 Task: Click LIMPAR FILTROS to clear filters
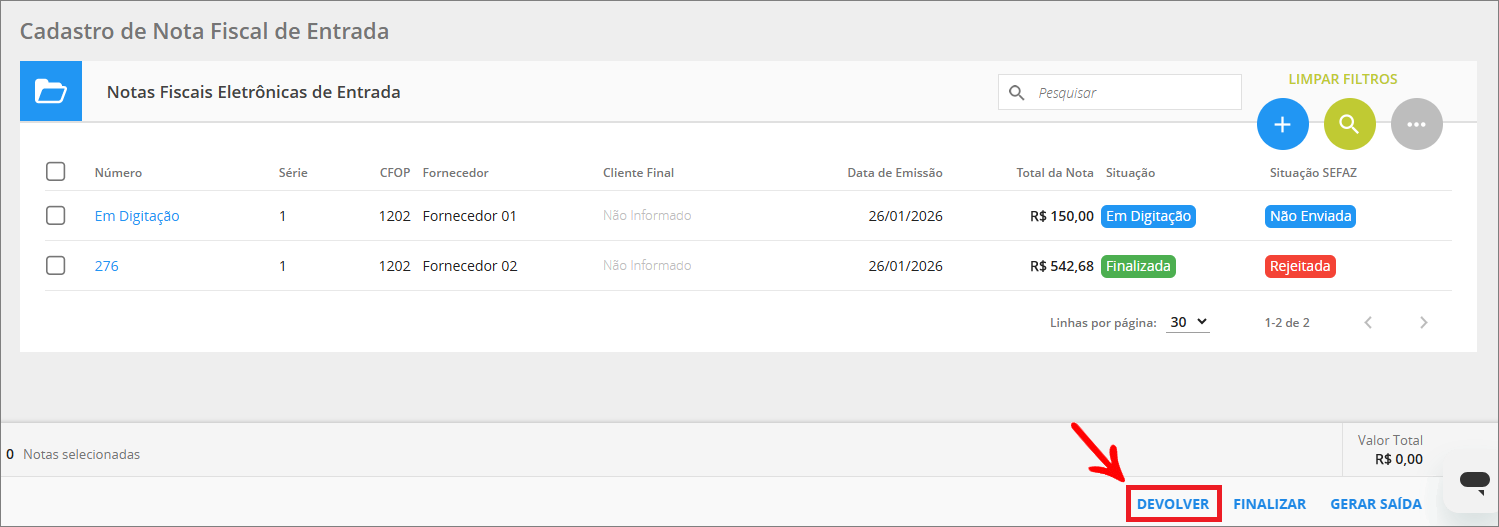click(1342, 79)
